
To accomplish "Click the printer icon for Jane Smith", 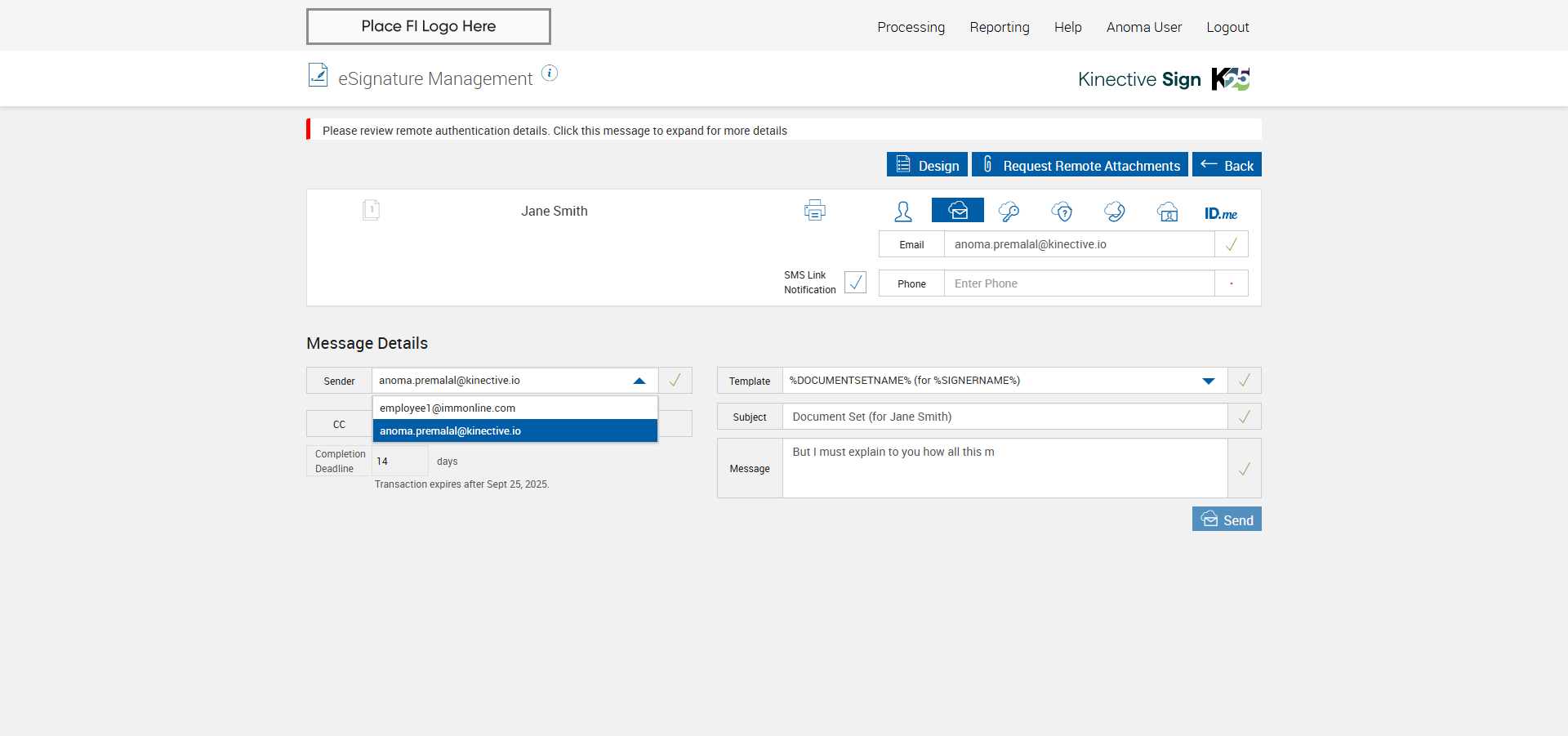I will tap(814, 211).
